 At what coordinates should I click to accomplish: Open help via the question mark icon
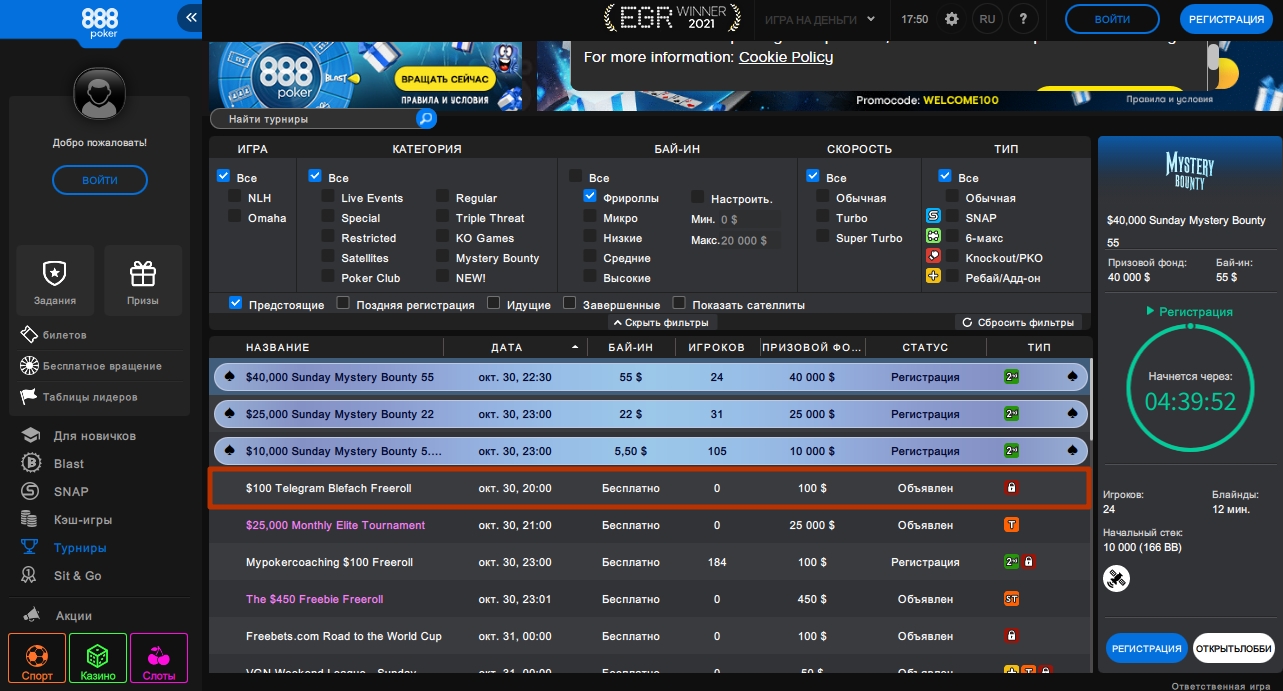[1022, 19]
